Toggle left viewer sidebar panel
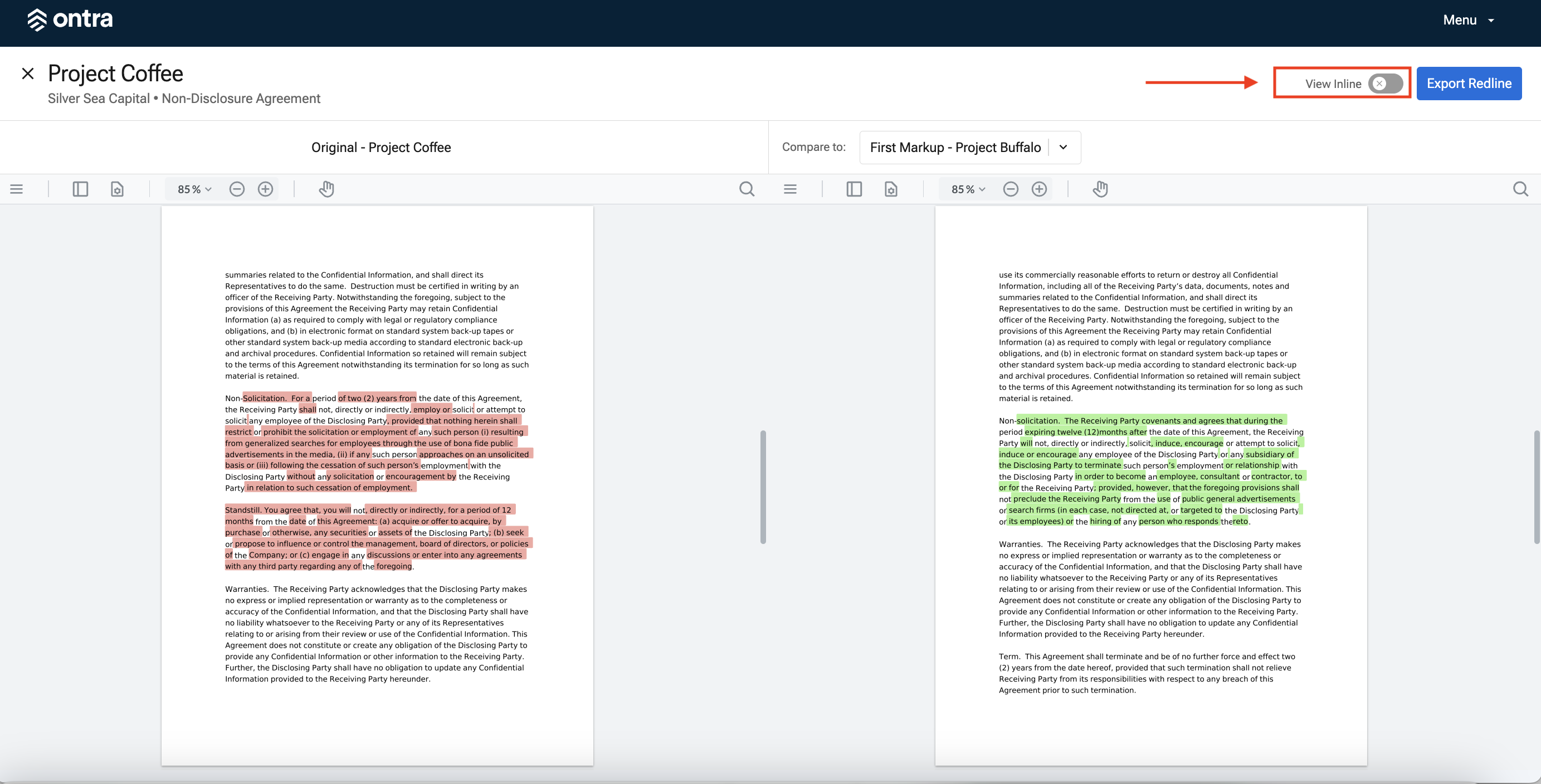1541x784 pixels. click(80, 189)
